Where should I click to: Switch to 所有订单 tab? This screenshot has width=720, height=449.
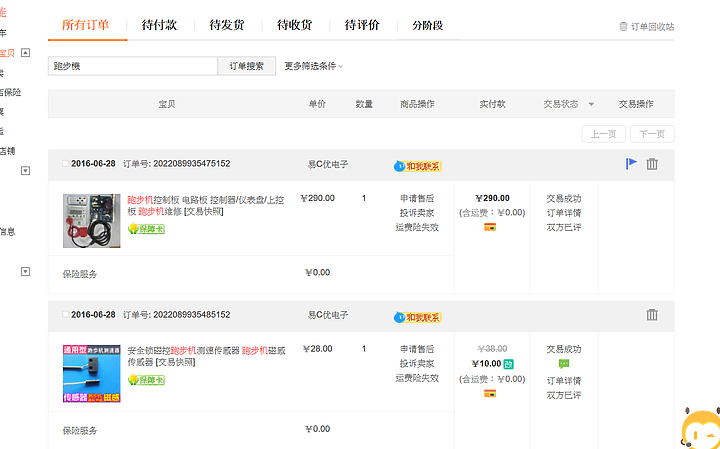click(86, 25)
